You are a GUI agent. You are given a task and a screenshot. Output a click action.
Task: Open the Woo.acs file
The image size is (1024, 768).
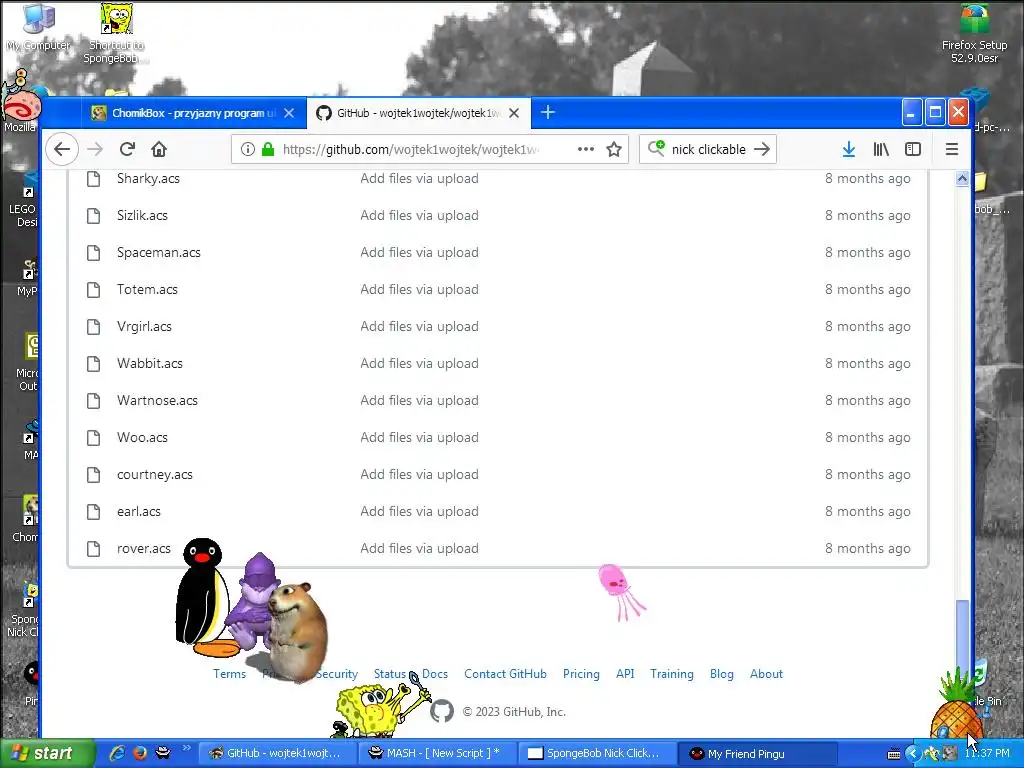(x=142, y=438)
